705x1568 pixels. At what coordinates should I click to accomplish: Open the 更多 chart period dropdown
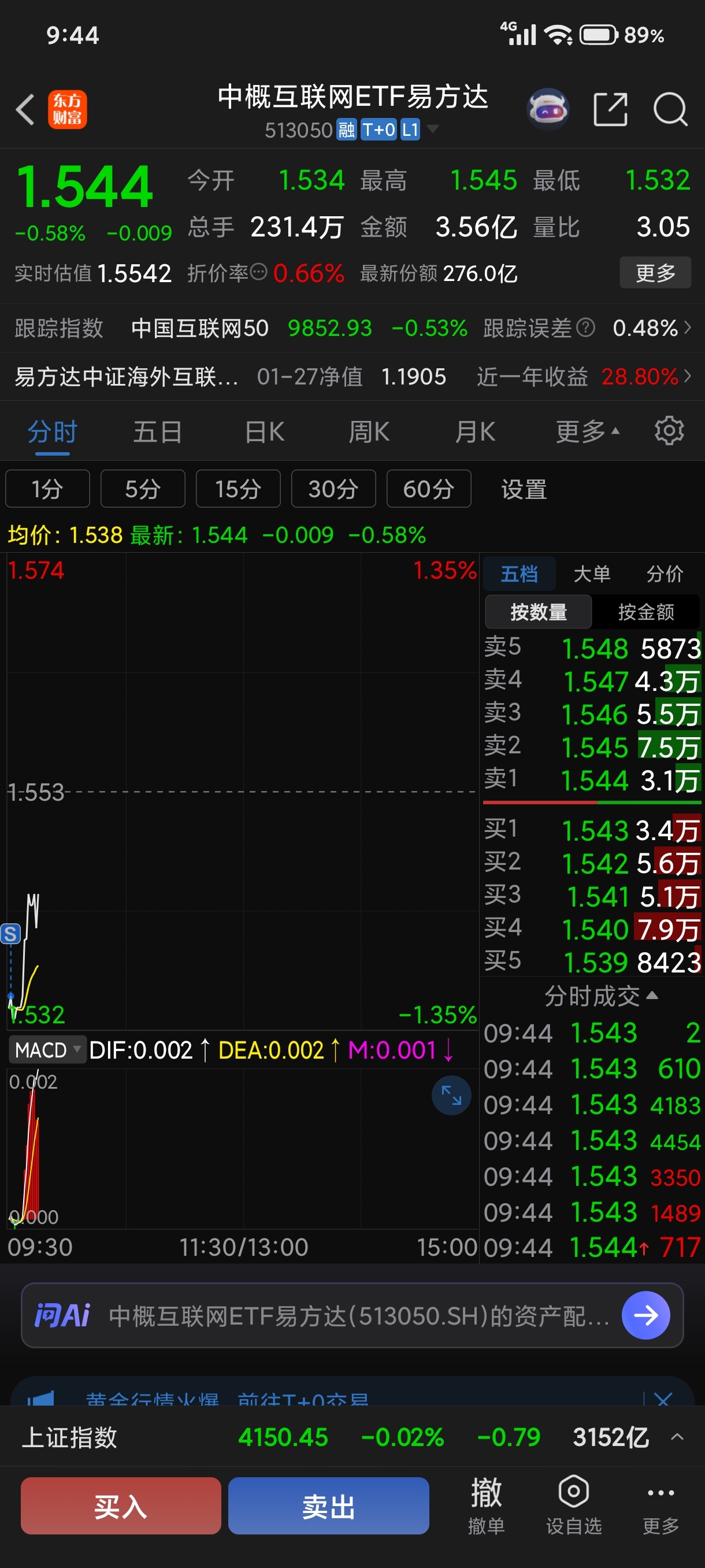coord(588,431)
